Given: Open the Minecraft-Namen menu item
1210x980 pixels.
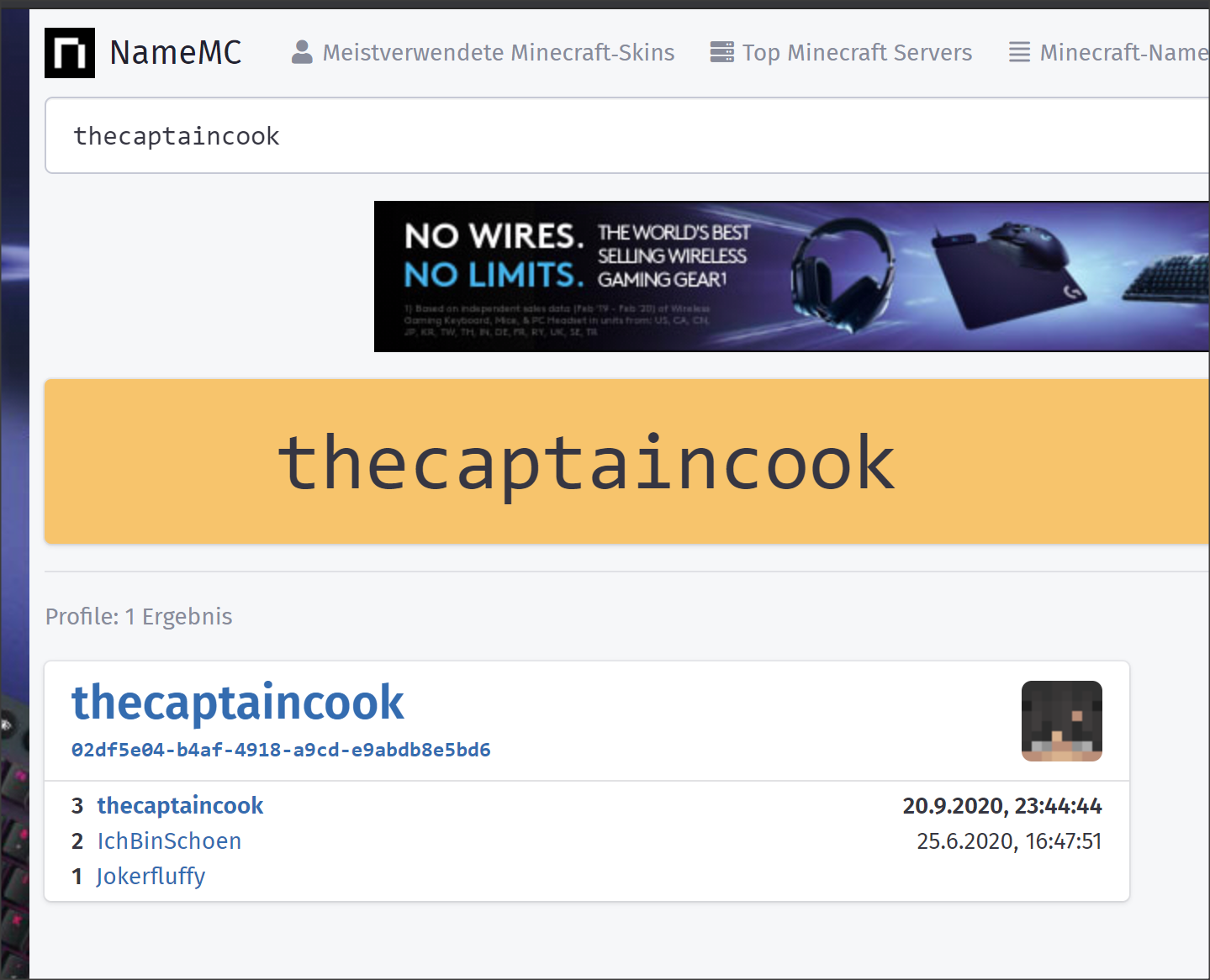Looking at the screenshot, I should [1124, 53].
